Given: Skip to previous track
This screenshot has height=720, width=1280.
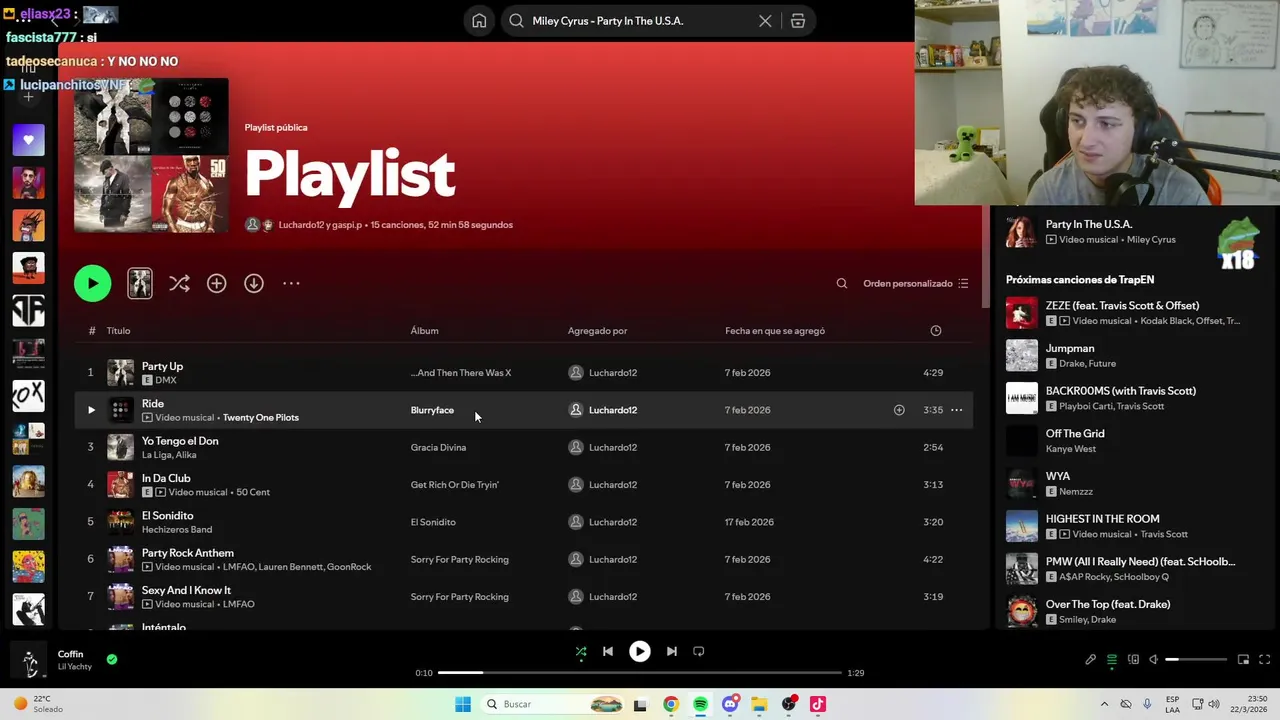Looking at the screenshot, I should click(x=607, y=651).
